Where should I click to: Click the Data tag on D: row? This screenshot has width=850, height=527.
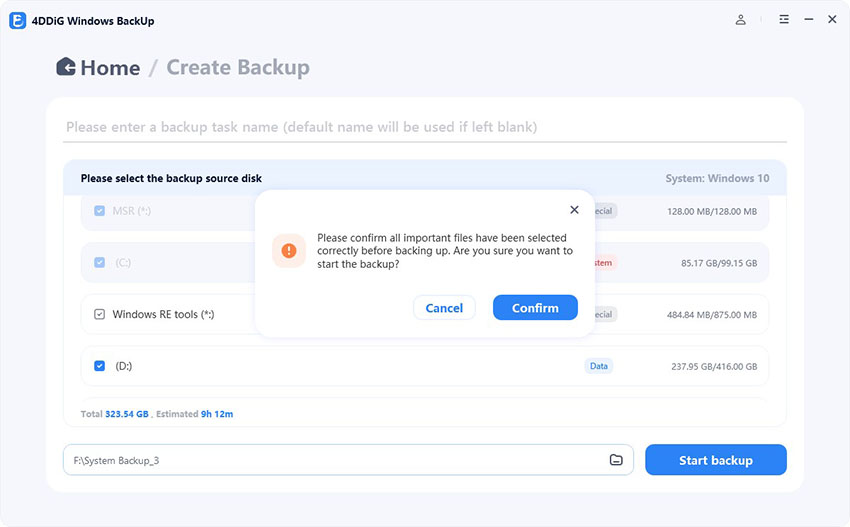point(598,366)
